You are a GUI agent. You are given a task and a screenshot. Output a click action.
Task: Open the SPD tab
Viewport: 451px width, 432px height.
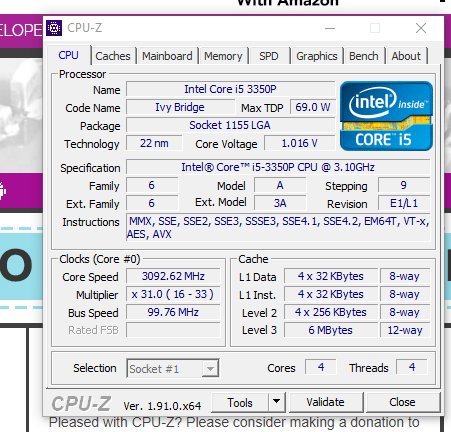(269, 56)
